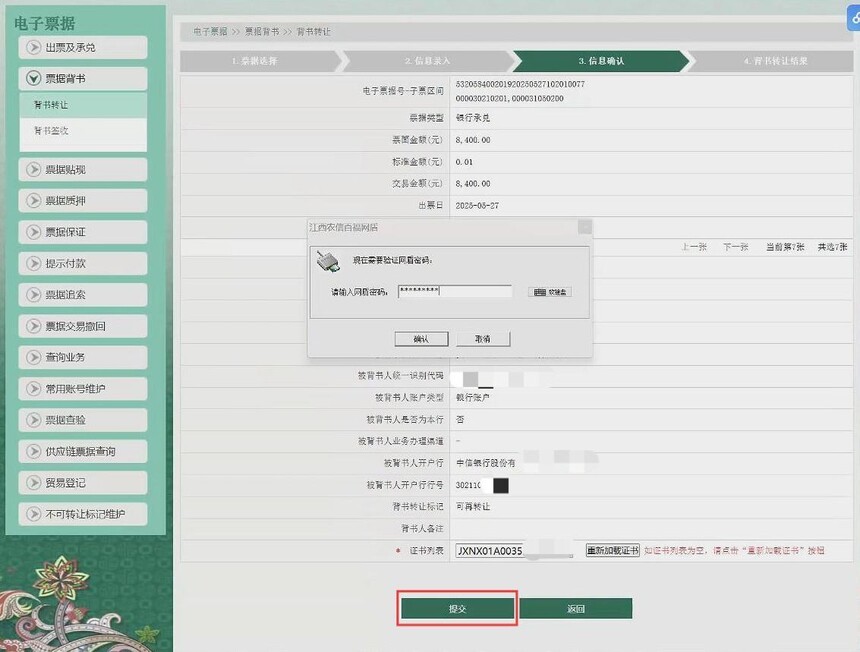Click step 2 信息录入 tab

tap(428, 61)
